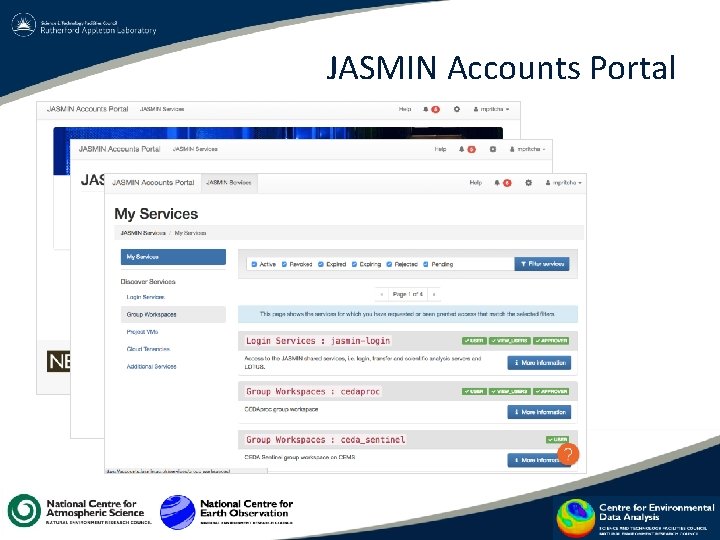Click National Centre for Atmospheric Science logo
This screenshot has height=540, width=720.
point(79,511)
